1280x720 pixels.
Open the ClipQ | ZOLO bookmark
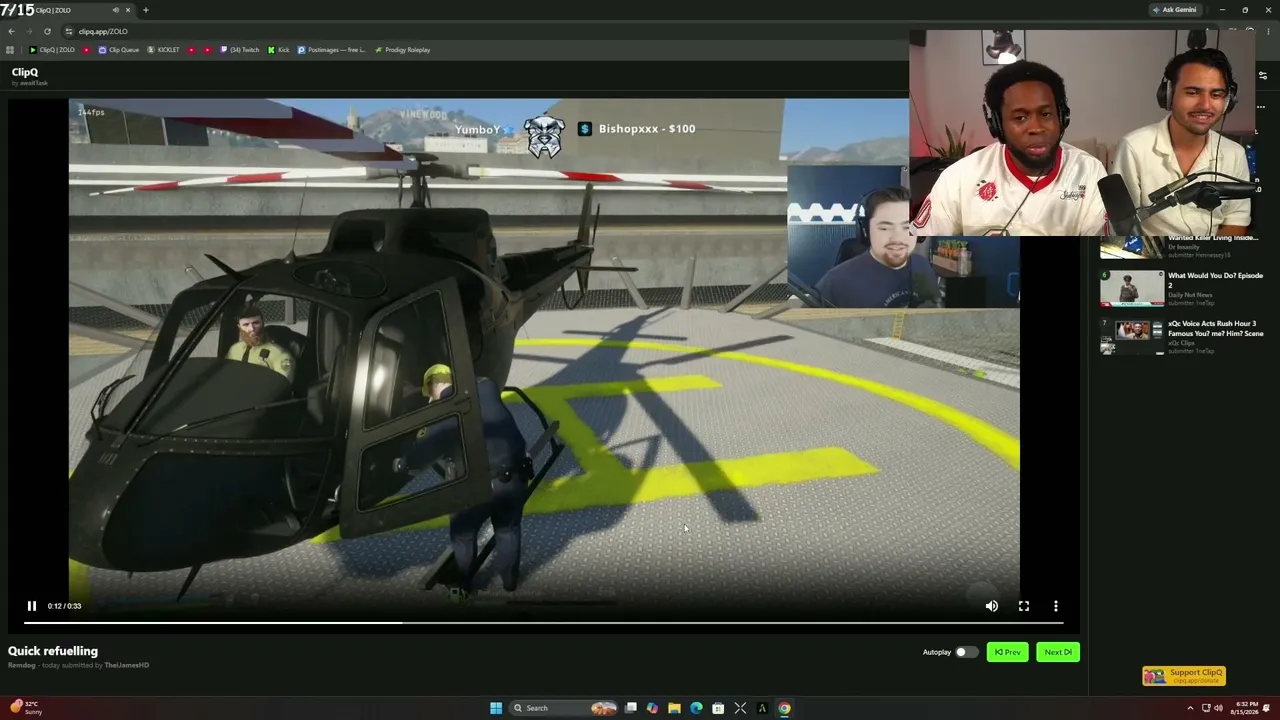pyautogui.click(x=52, y=50)
